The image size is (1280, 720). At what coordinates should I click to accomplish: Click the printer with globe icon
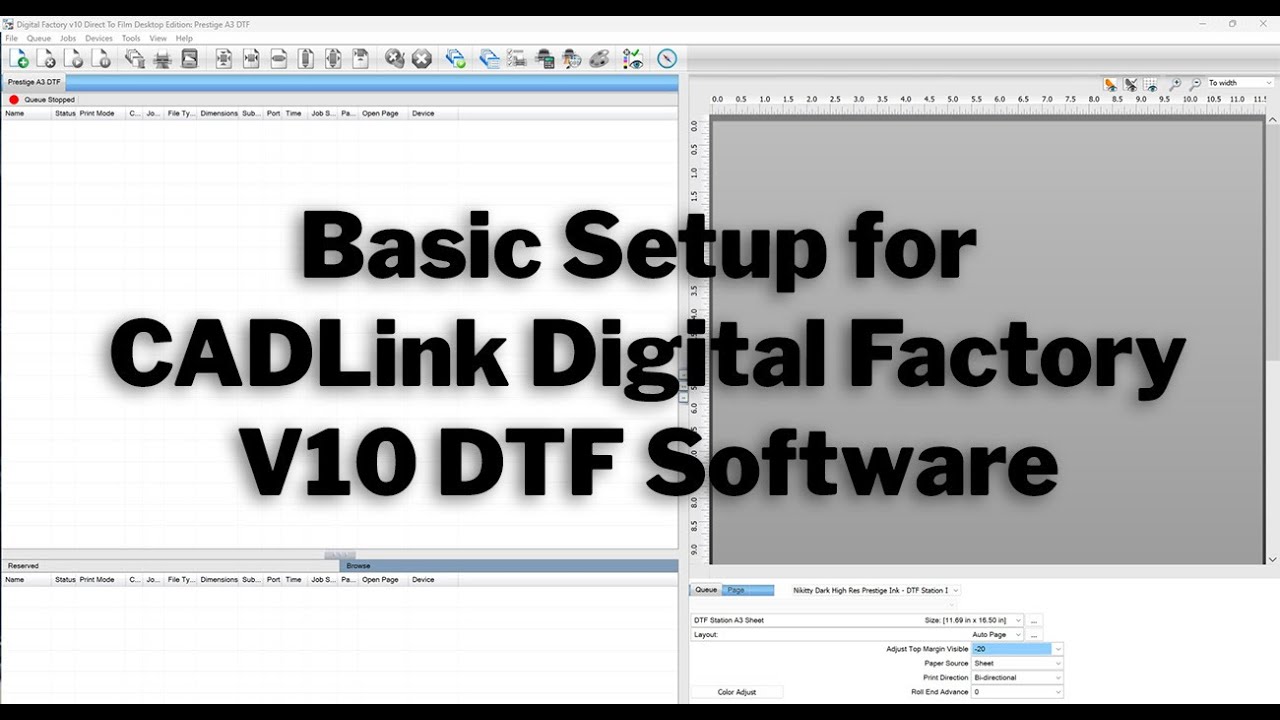coord(571,59)
